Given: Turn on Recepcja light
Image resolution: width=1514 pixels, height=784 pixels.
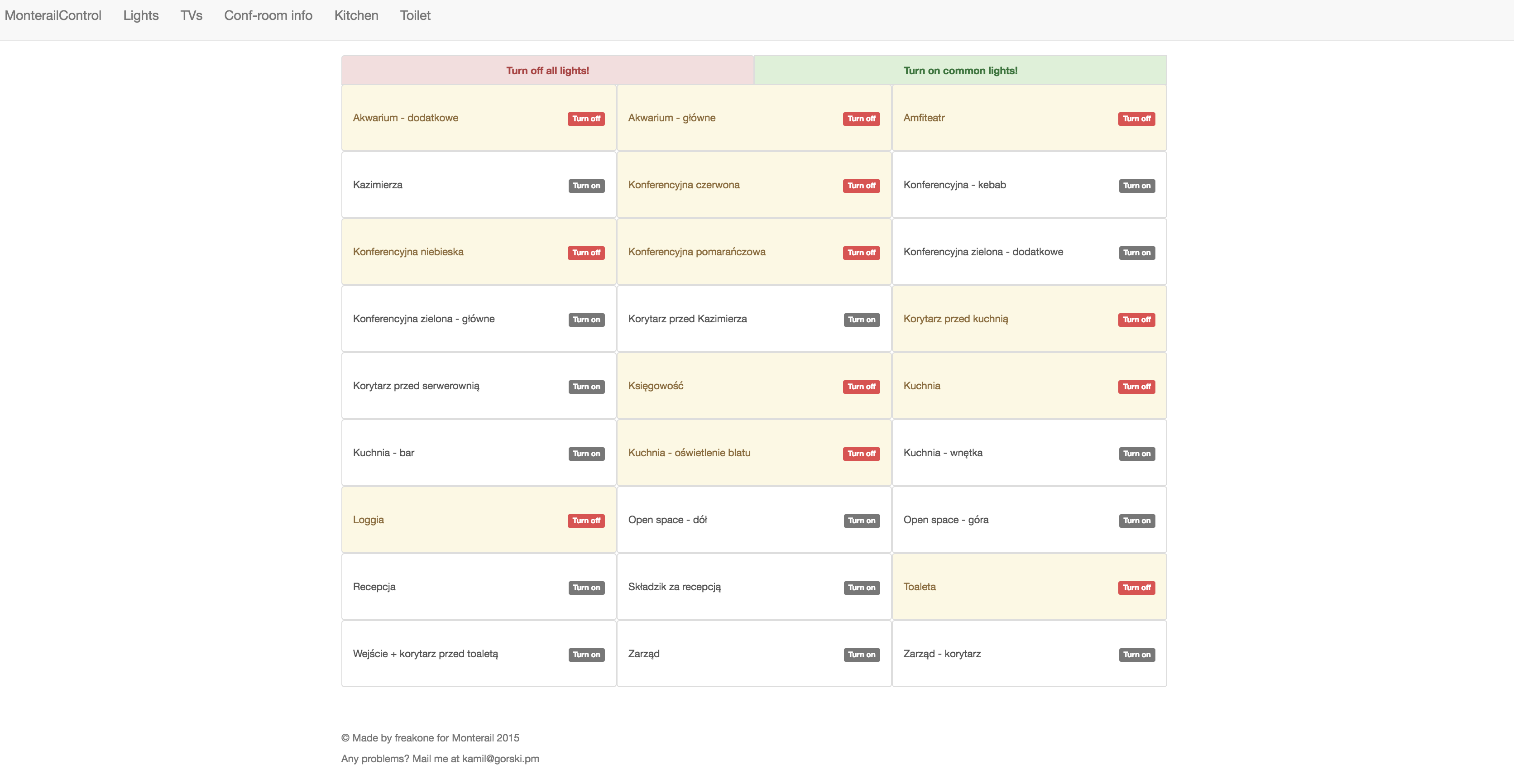Looking at the screenshot, I should pos(586,588).
